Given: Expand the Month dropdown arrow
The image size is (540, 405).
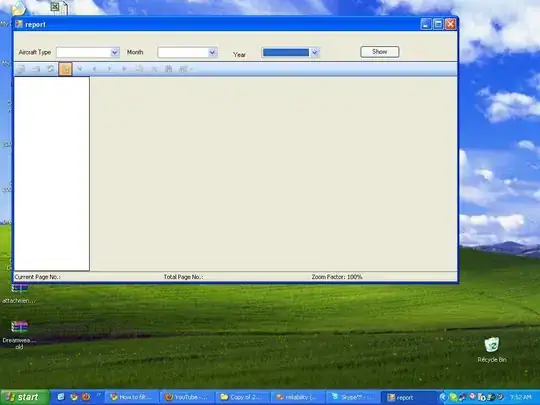Looking at the screenshot, I should (212, 52).
